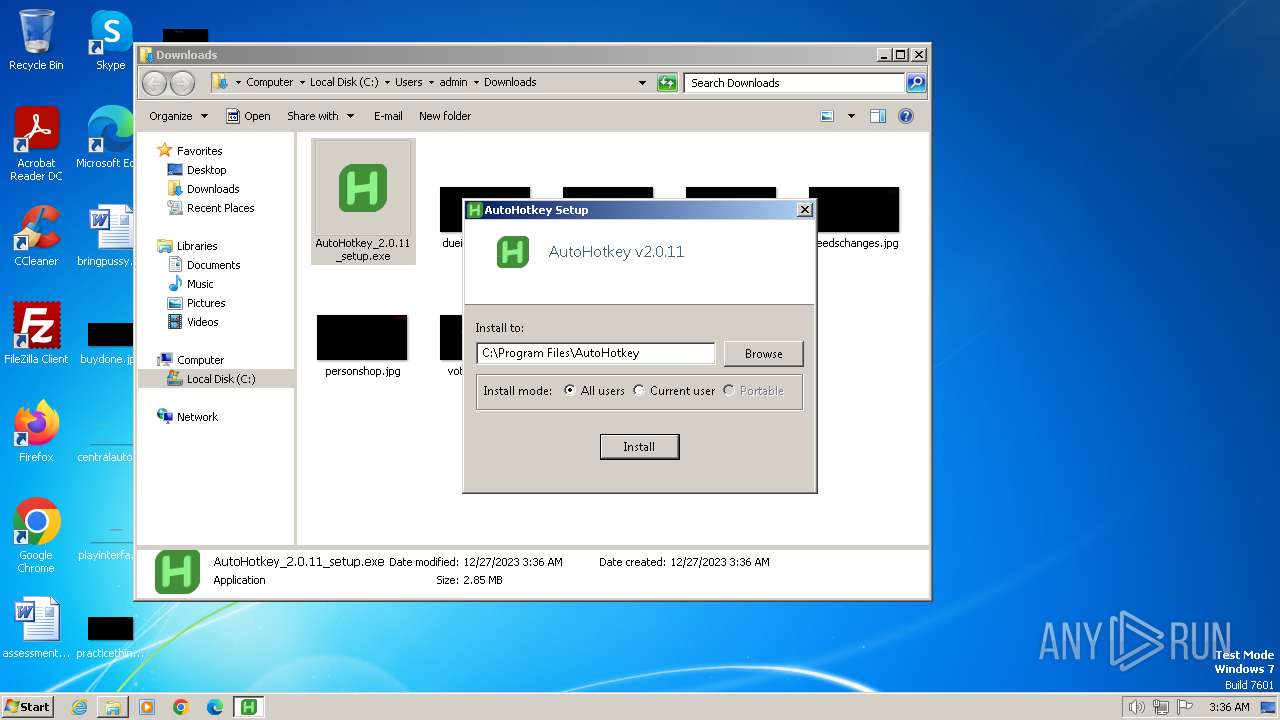Click the refresh icon next to address bar
Screen dimensions: 1280x720
tap(667, 83)
